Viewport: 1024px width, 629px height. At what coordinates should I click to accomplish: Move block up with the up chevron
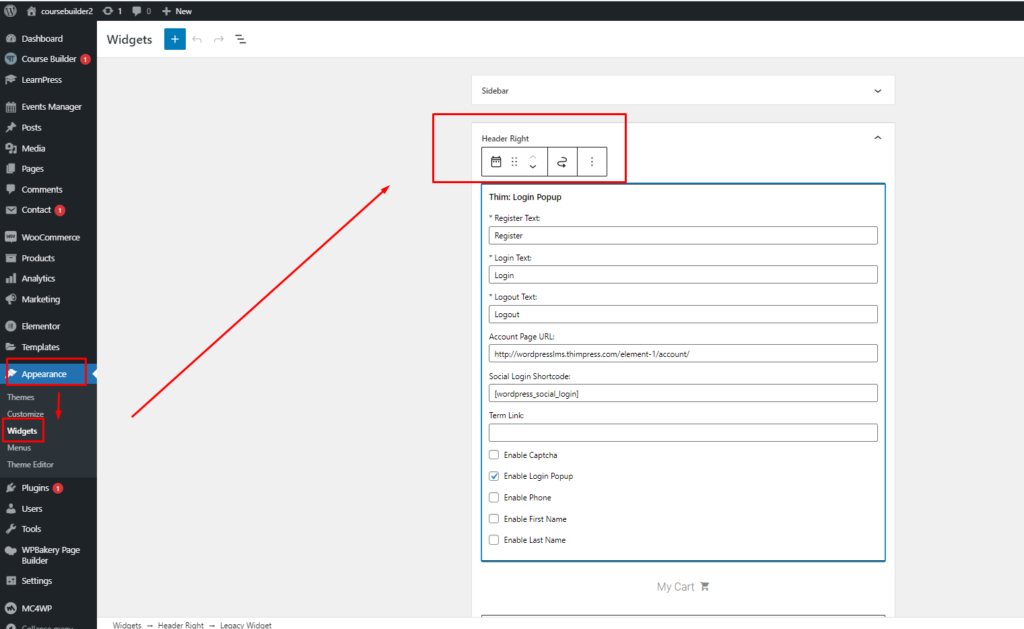point(533,157)
